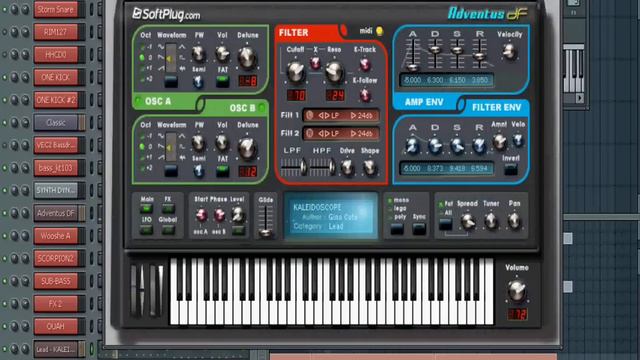Open the Main page

(147, 209)
